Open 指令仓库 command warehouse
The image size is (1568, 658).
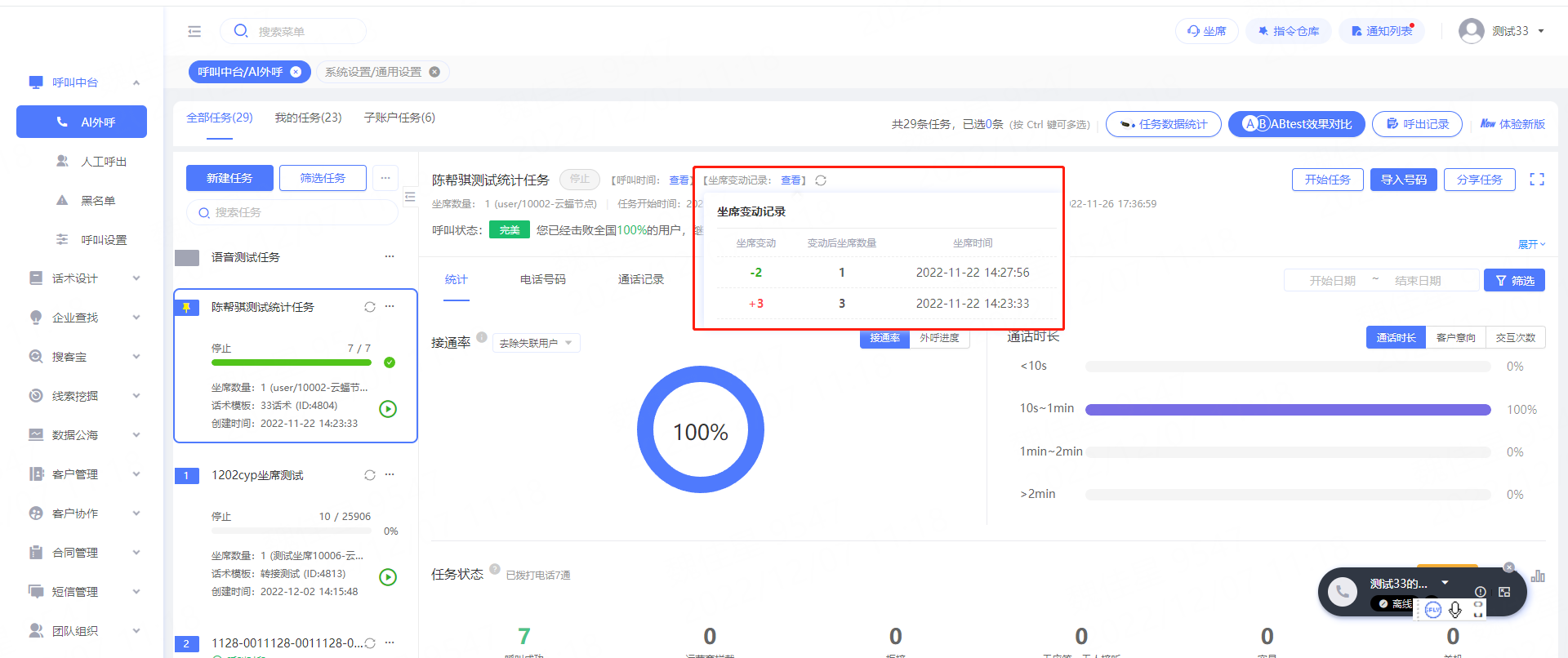pos(1288,31)
